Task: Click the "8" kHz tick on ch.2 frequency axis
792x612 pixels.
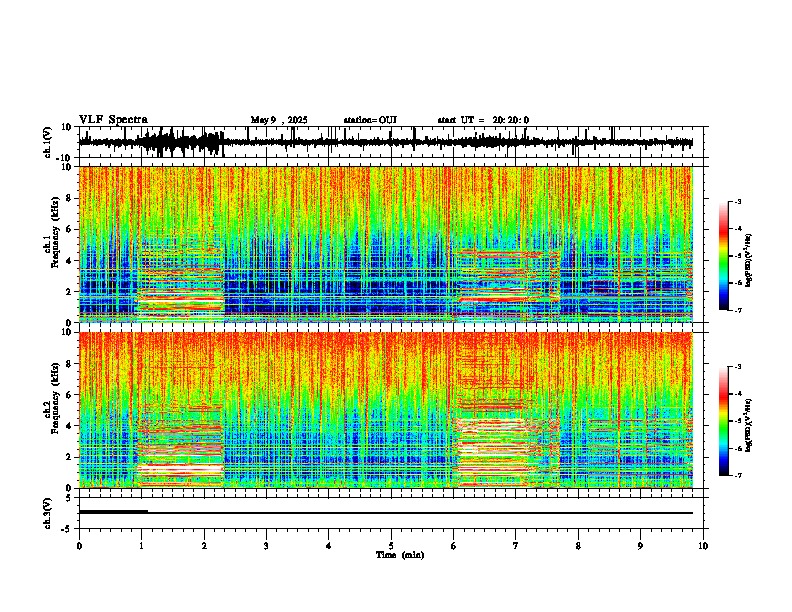Action: [69, 364]
